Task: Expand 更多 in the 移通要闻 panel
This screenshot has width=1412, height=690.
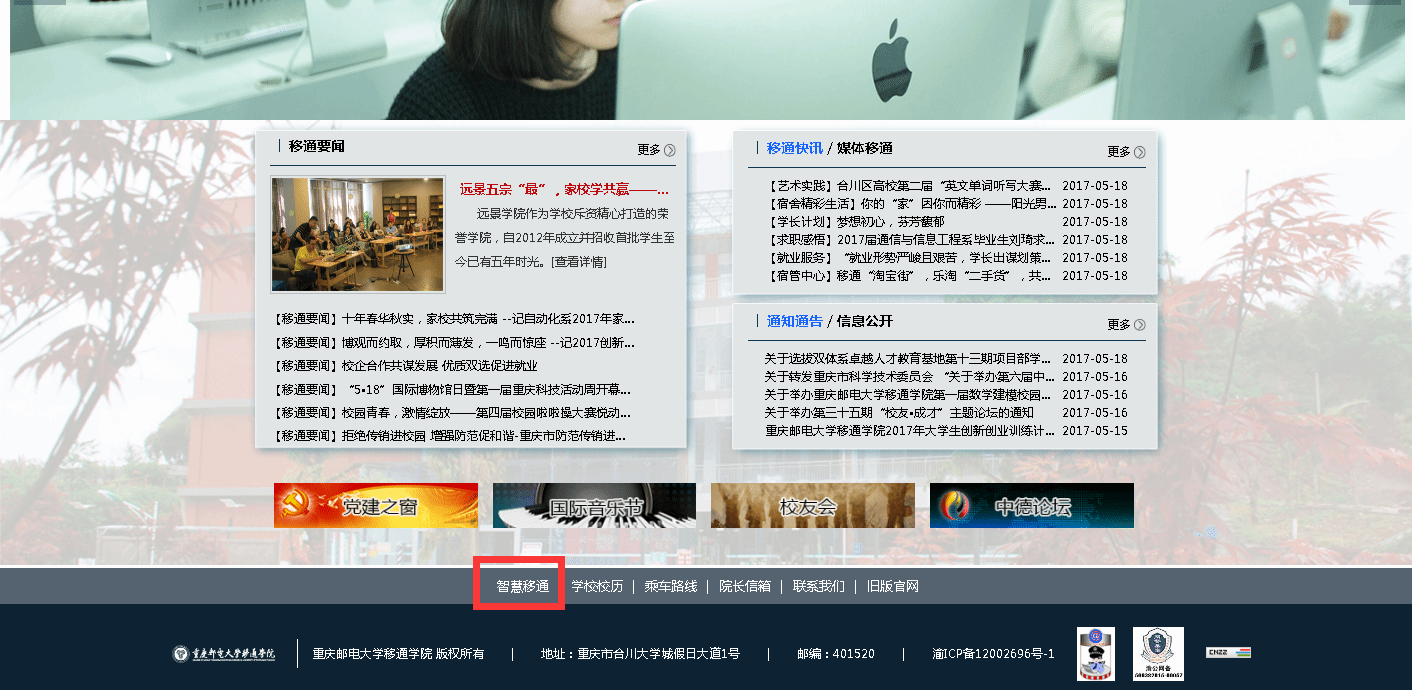Action: [656, 150]
